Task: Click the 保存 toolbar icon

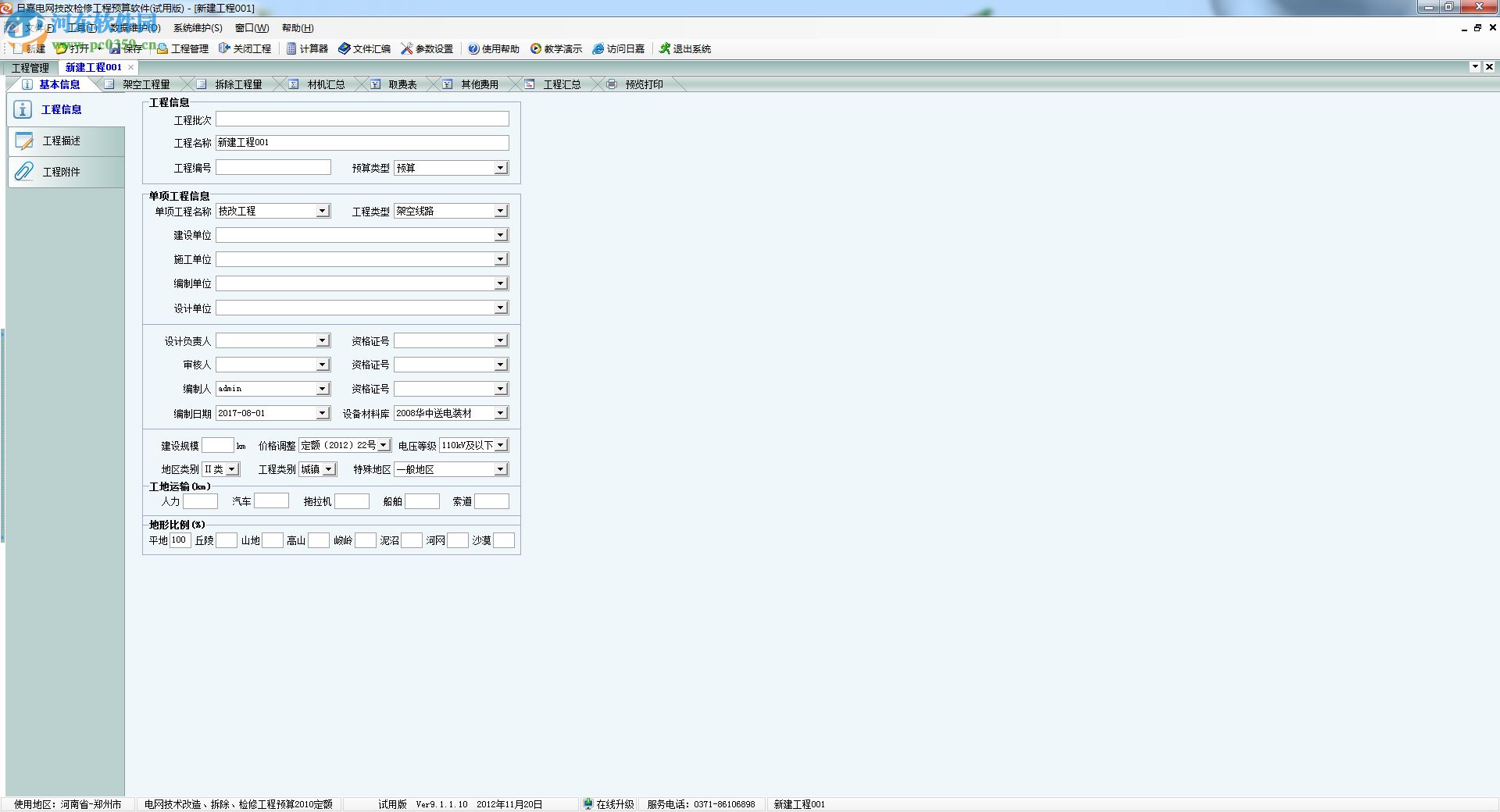Action: pyautogui.click(x=126, y=48)
